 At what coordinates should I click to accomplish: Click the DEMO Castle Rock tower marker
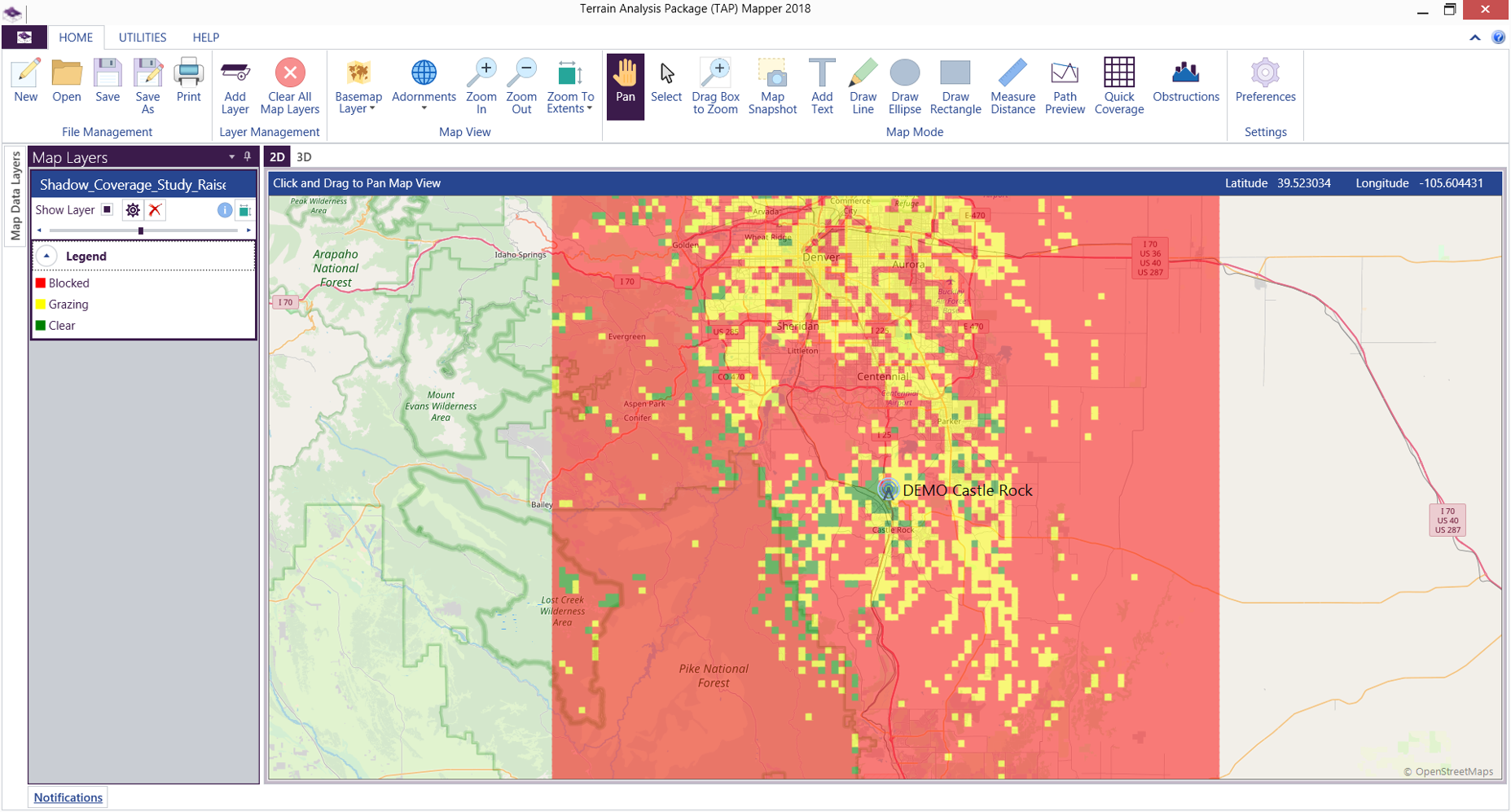pos(888,489)
